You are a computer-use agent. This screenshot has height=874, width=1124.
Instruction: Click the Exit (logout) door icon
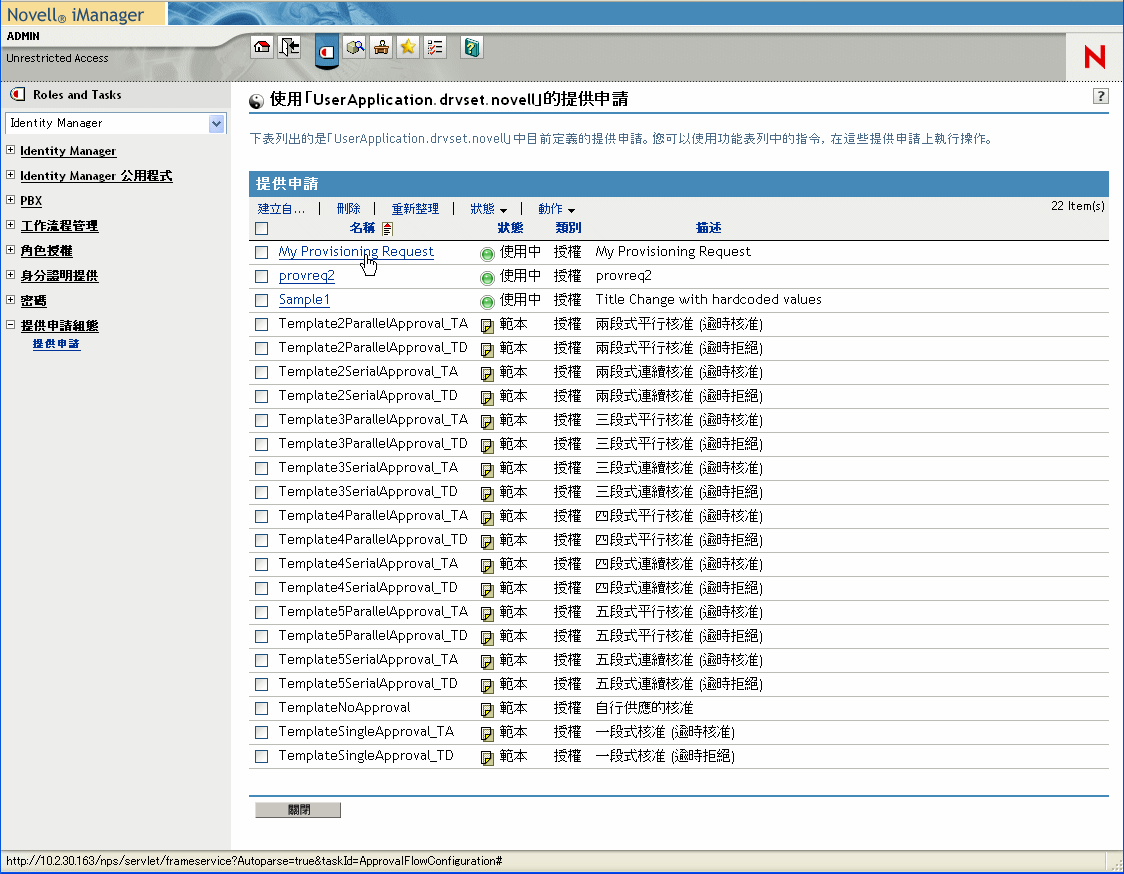[290, 47]
